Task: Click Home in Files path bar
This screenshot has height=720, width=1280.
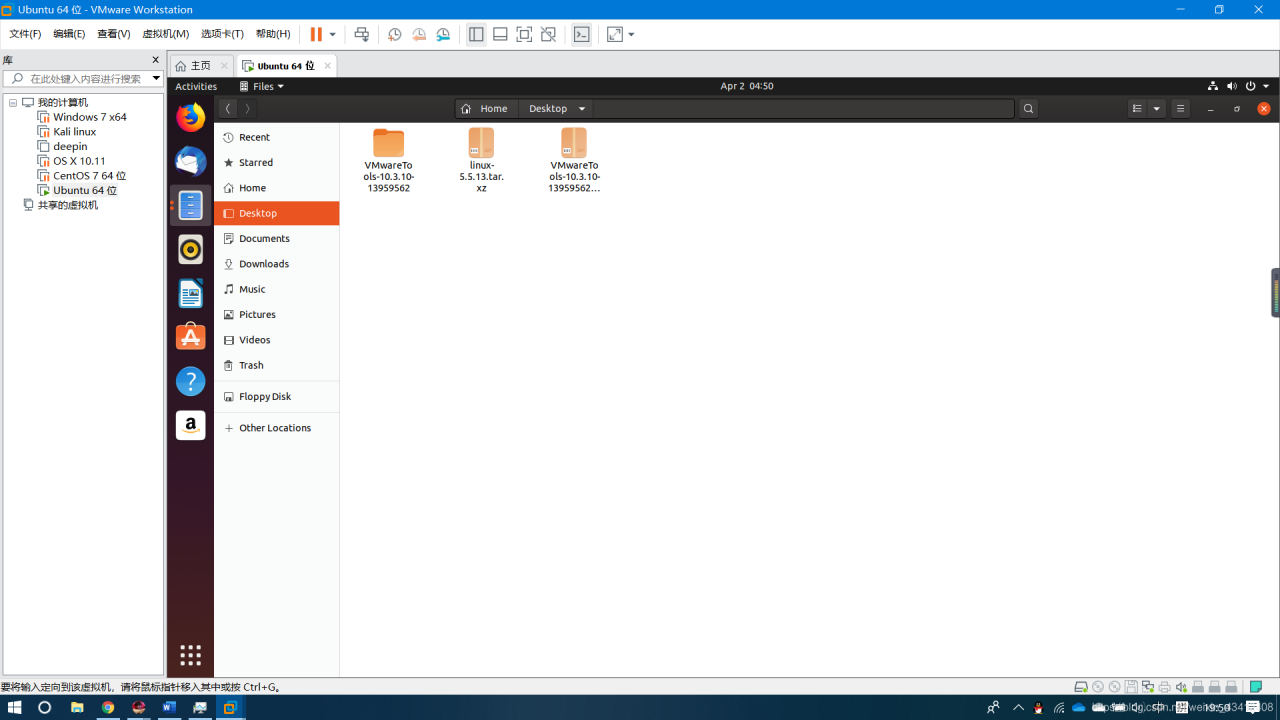Action: tap(486, 108)
